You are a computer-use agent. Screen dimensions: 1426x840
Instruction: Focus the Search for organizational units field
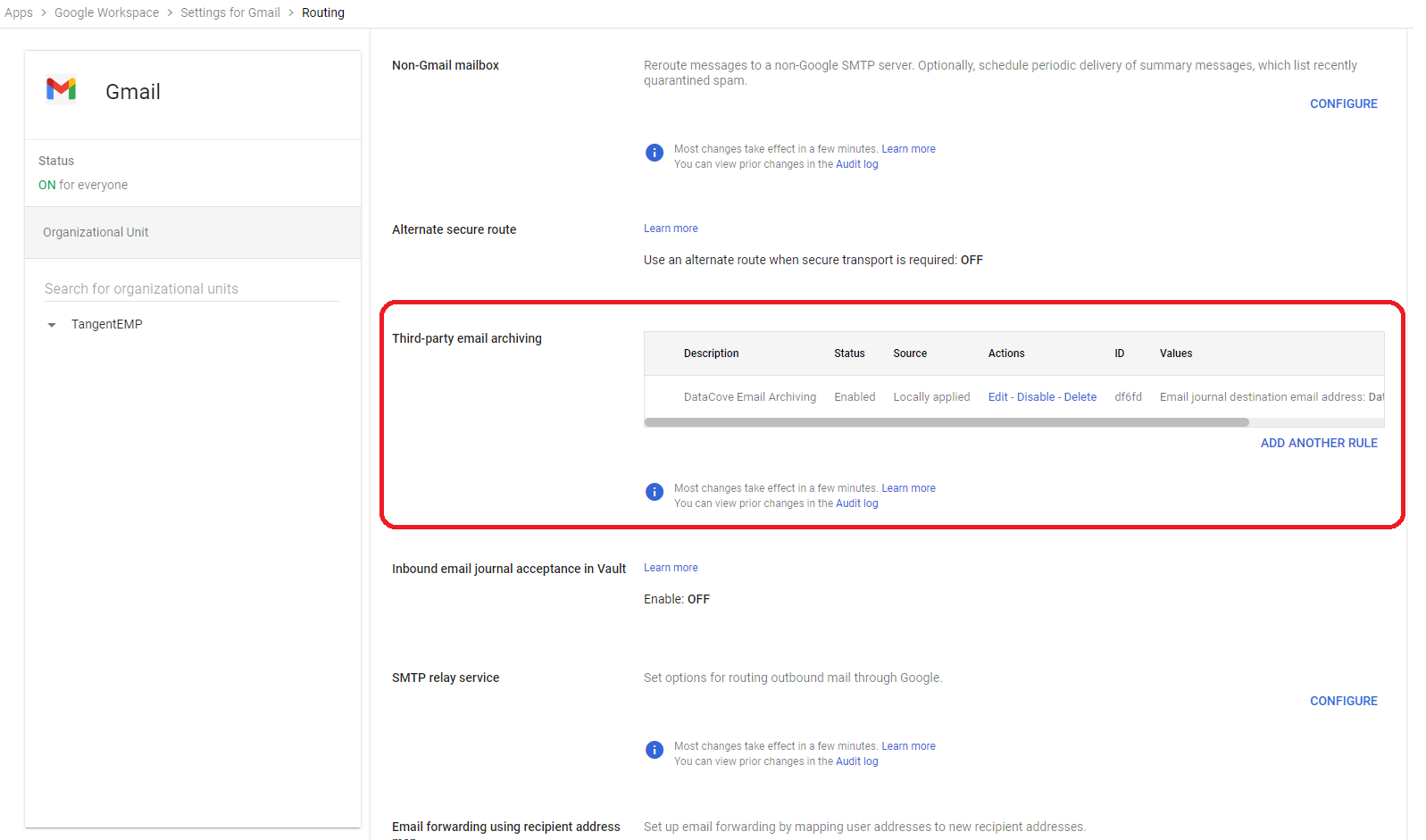[191, 289]
